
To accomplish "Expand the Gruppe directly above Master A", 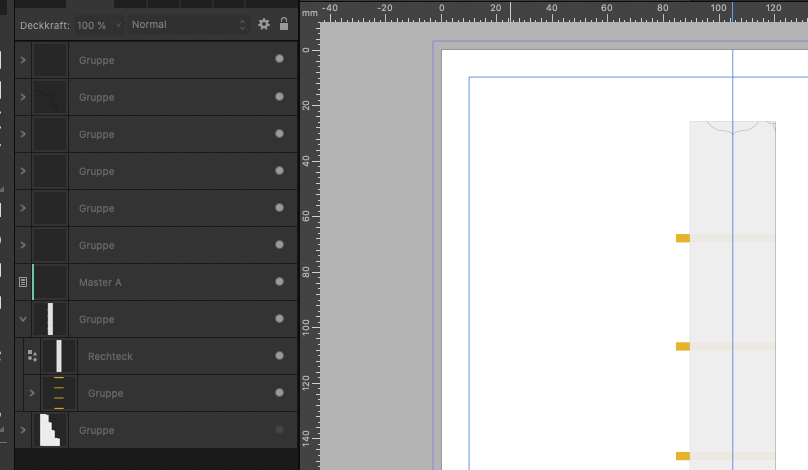I will tap(23, 245).
